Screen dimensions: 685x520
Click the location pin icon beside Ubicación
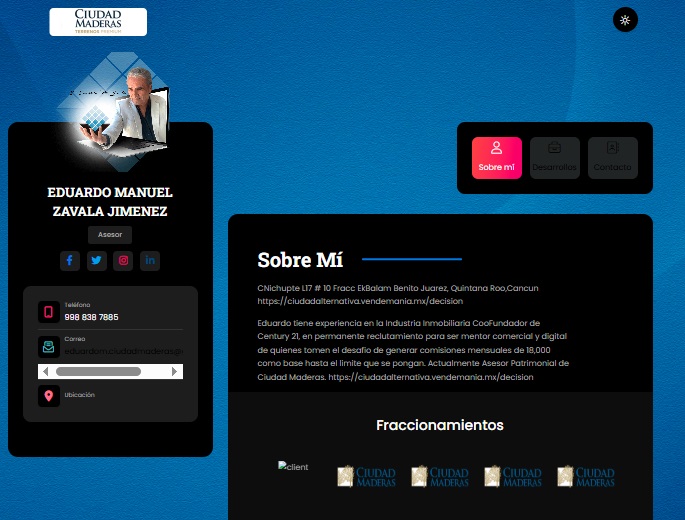(48, 396)
